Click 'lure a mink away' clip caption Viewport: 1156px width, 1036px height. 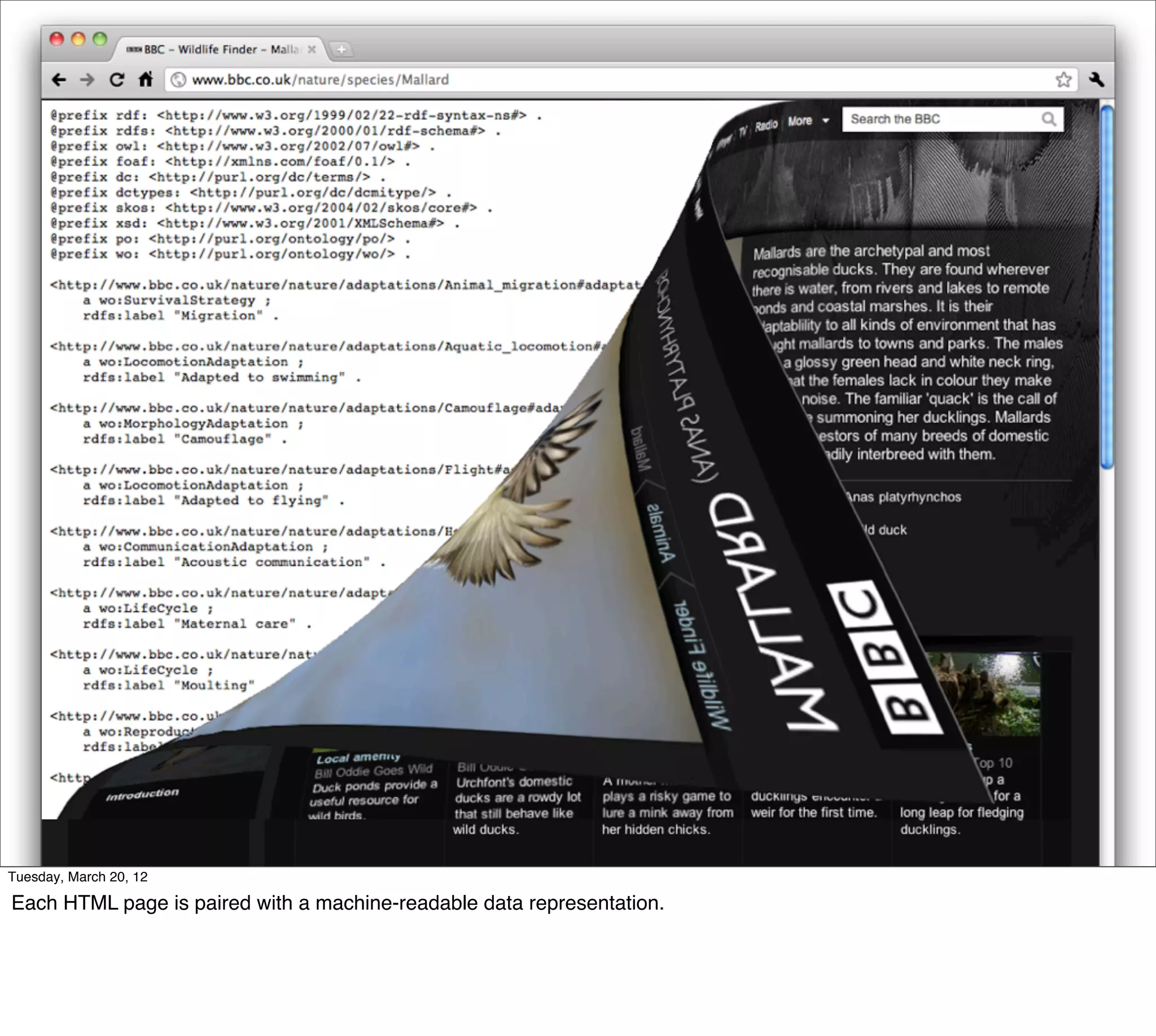click(667, 813)
